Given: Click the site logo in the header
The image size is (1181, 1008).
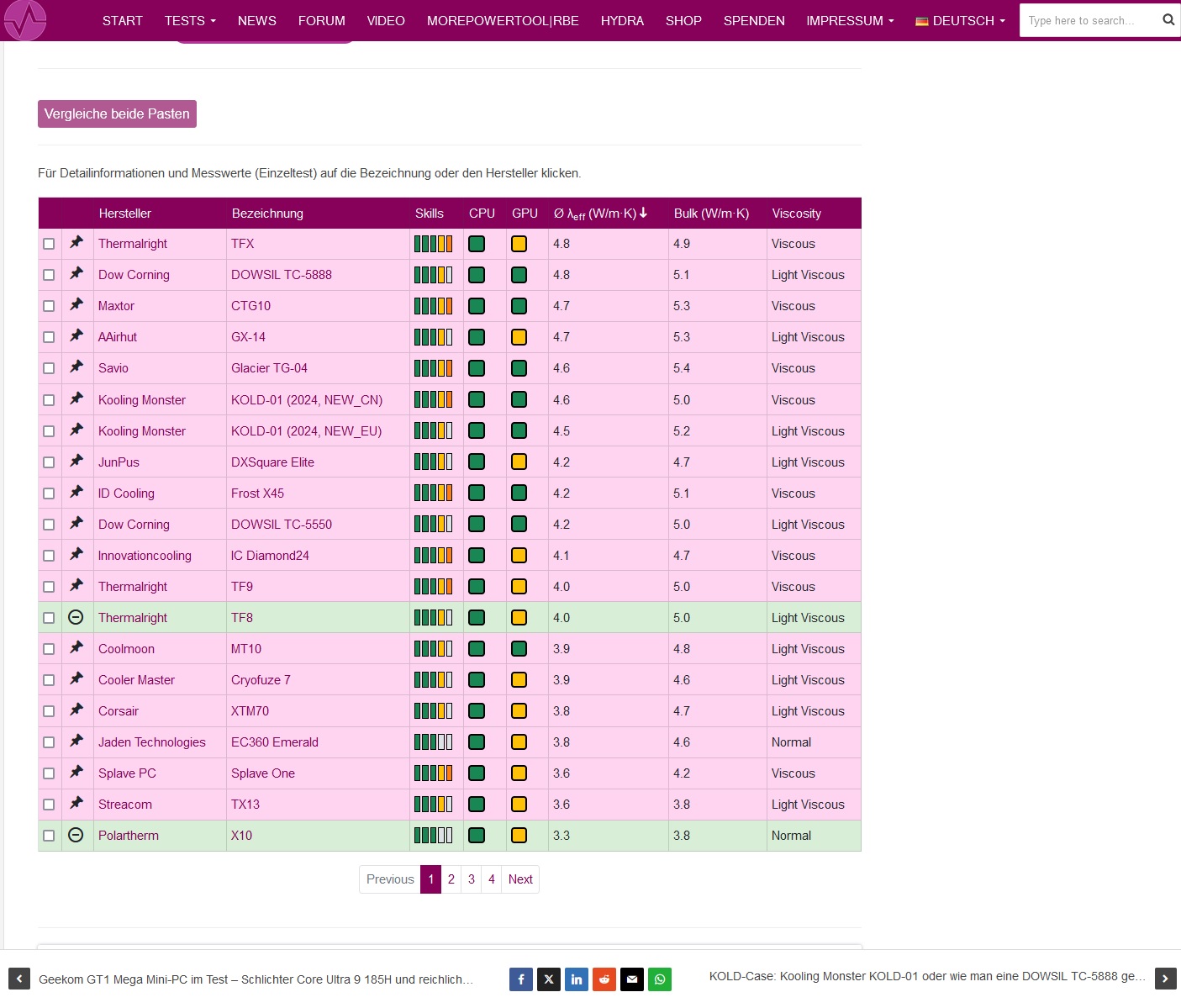Looking at the screenshot, I should [x=25, y=19].
